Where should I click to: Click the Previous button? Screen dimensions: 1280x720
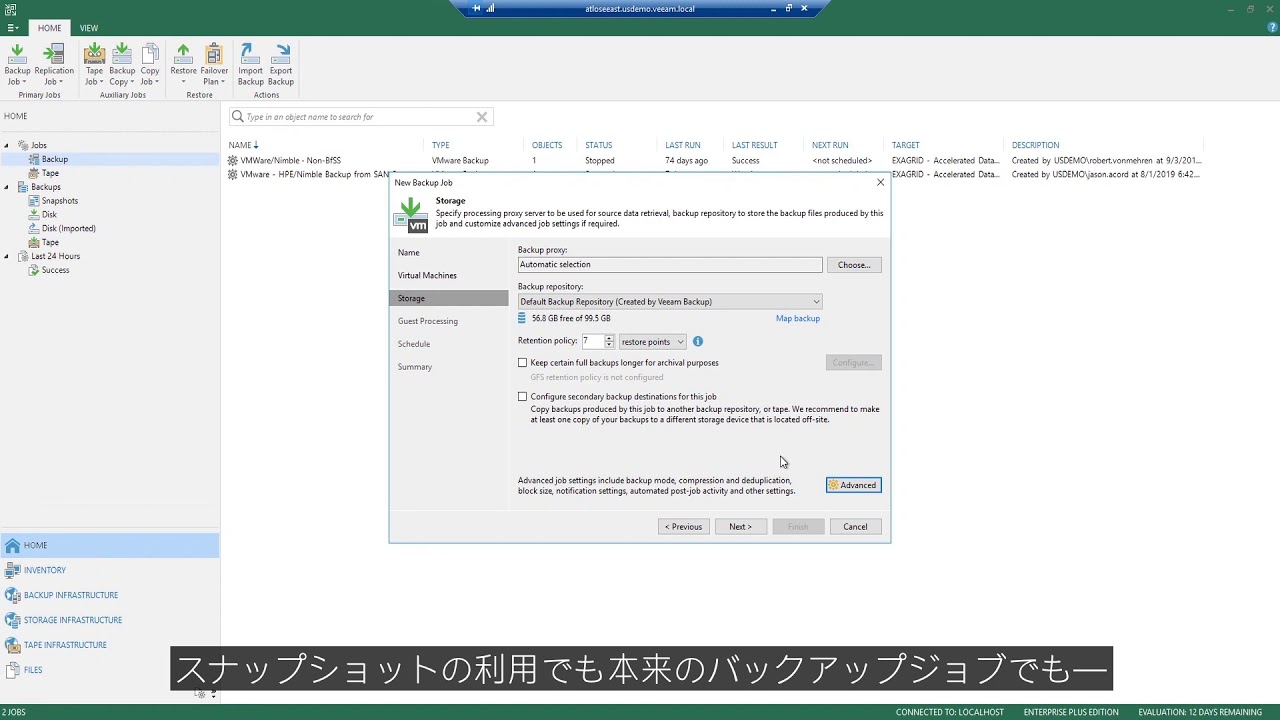point(684,527)
